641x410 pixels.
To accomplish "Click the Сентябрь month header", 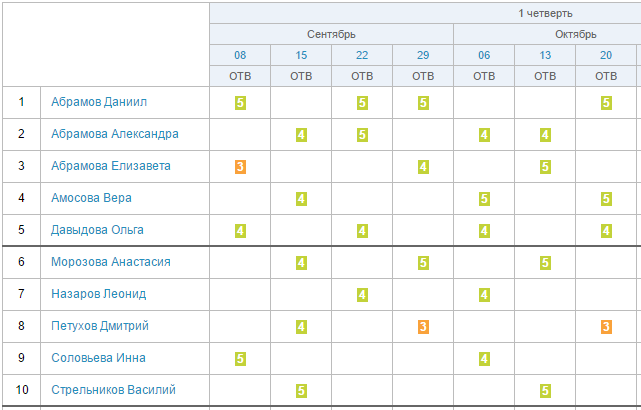I will [332, 34].
